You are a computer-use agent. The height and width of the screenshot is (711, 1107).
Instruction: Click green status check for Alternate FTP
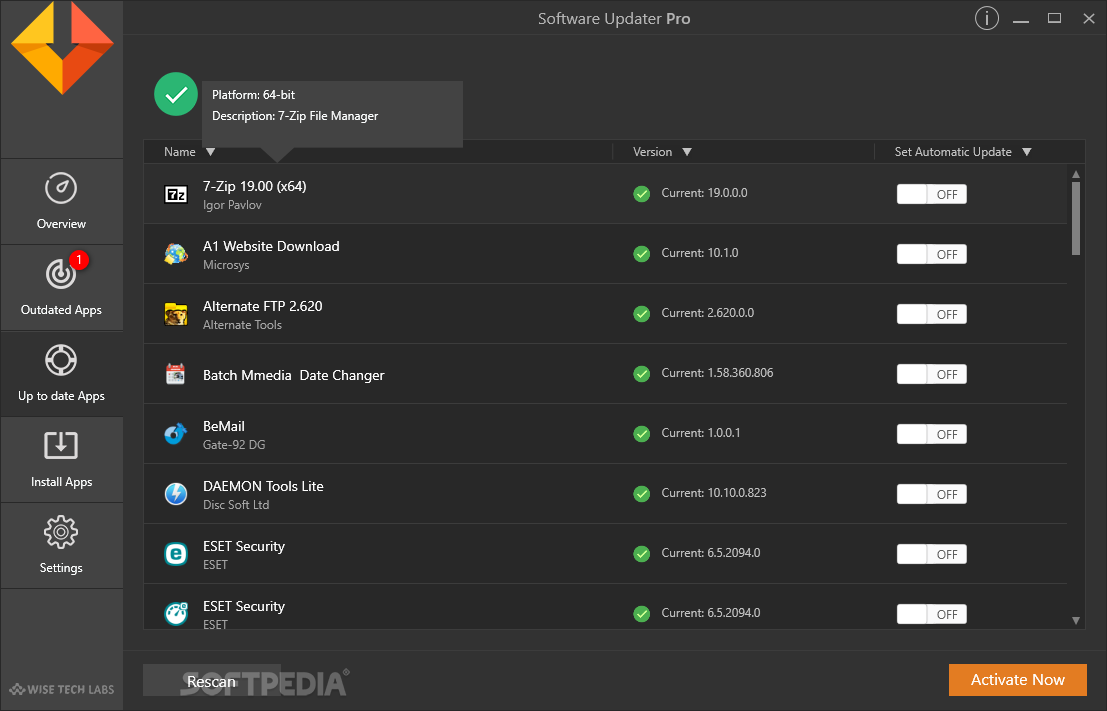[642, 313]
